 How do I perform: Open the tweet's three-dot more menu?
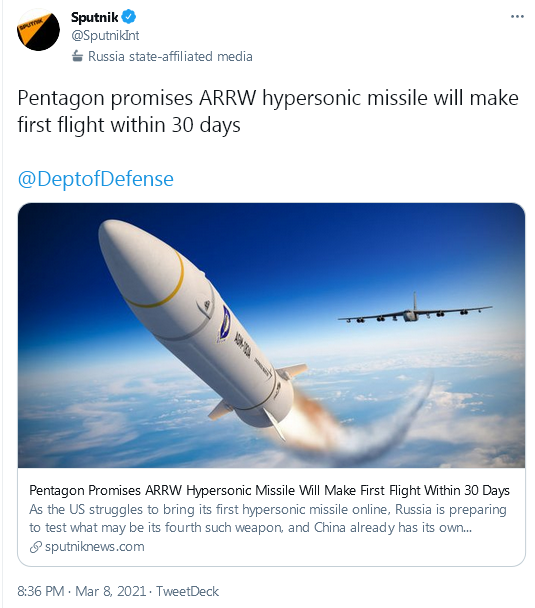tap(517, 17)
